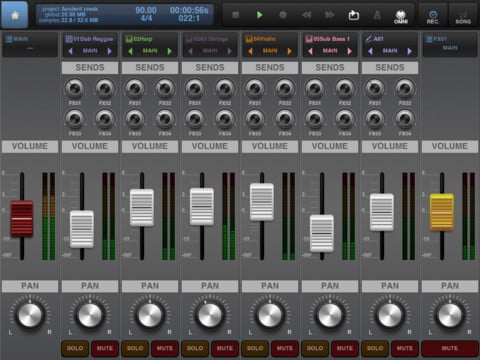Select next output for A01 channel
480x360 pixels.
tap(409, 51)
